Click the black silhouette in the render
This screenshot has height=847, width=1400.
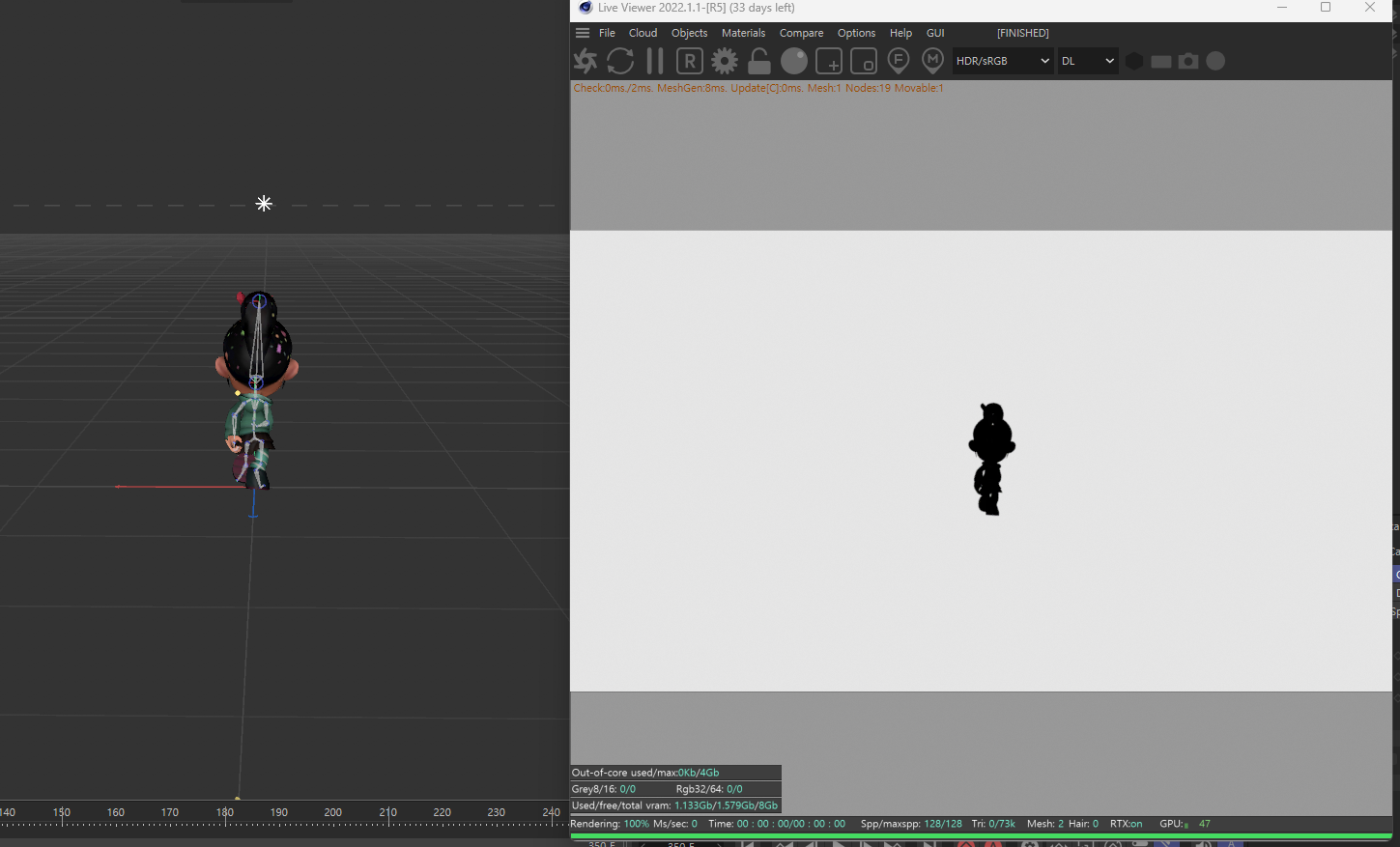991,459
